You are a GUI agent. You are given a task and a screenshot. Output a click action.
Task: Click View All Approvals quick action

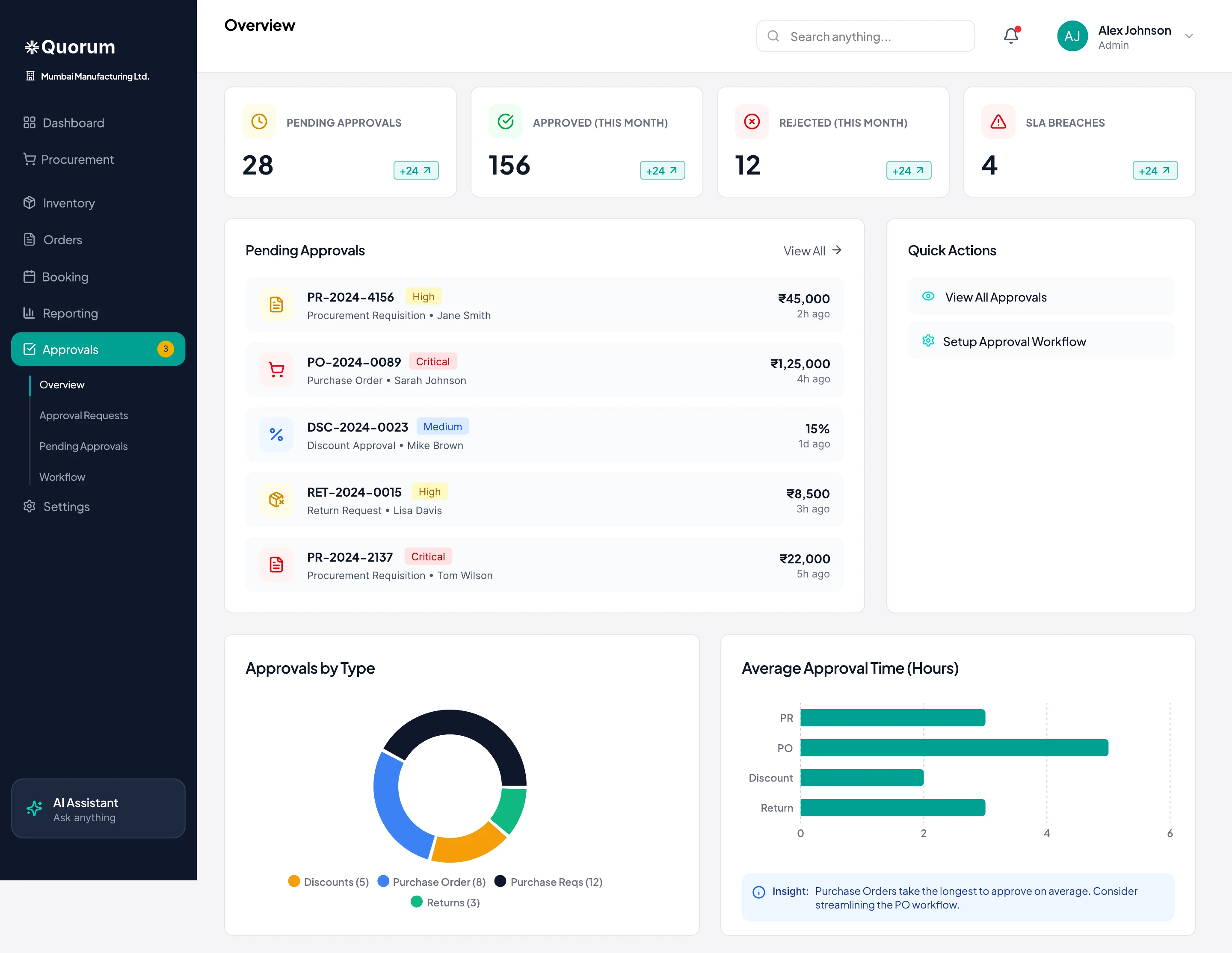click(x=1041, y=296)
